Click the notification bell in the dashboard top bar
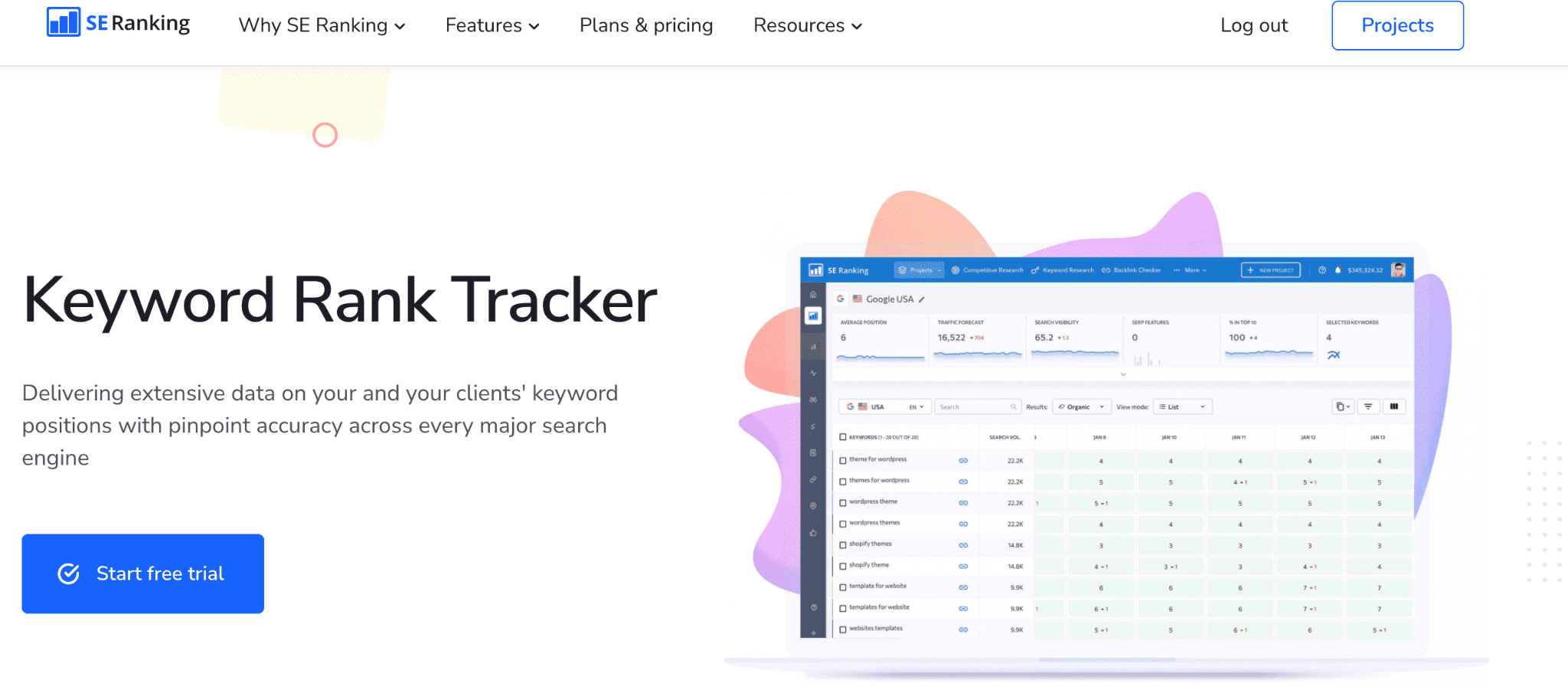Viewport: 1568px width, 699px height. (1338, 270)
